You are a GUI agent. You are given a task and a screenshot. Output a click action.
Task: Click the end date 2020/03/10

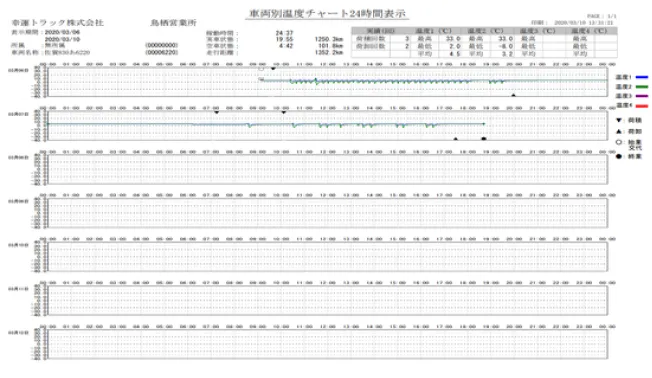[x=62, y=39]
